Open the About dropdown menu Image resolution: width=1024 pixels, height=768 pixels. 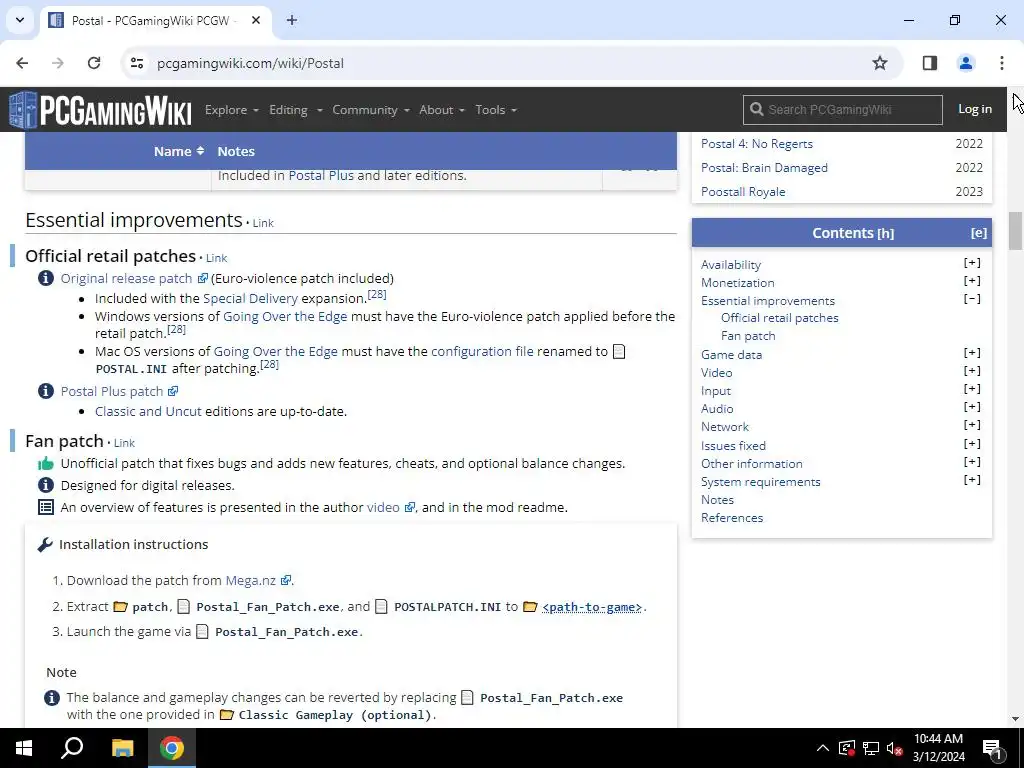[442, 110]
